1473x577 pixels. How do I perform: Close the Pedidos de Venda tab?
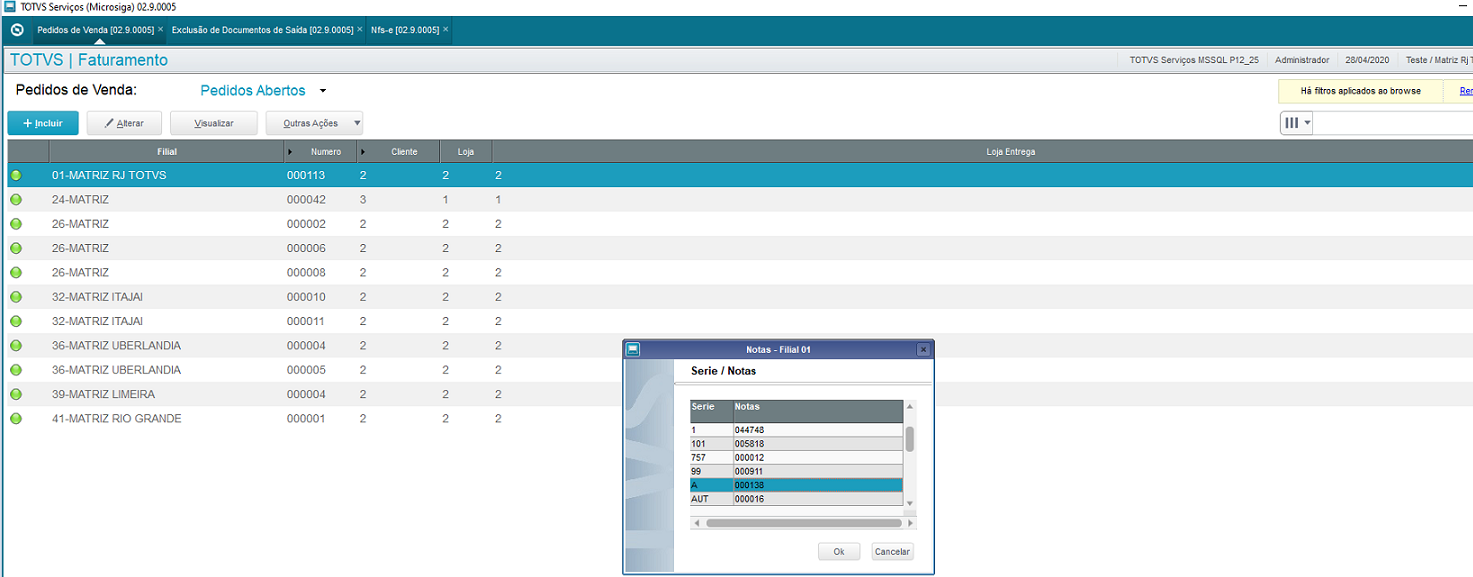160,30
